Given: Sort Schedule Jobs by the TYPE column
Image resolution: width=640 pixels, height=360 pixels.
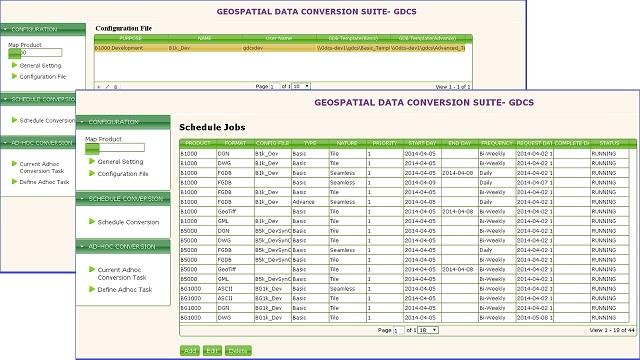Looking at the screenshot, I should click(x=310, y=143).
